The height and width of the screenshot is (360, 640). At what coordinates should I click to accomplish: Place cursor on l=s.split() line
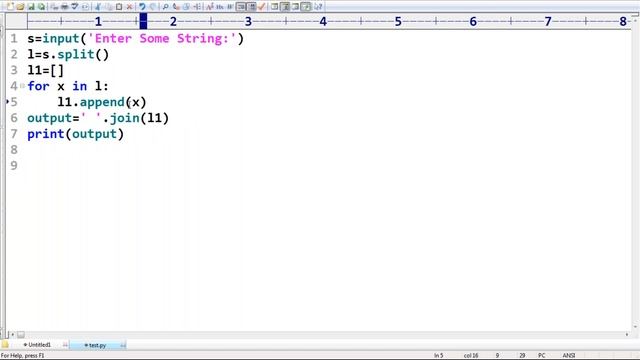point(68,54)
